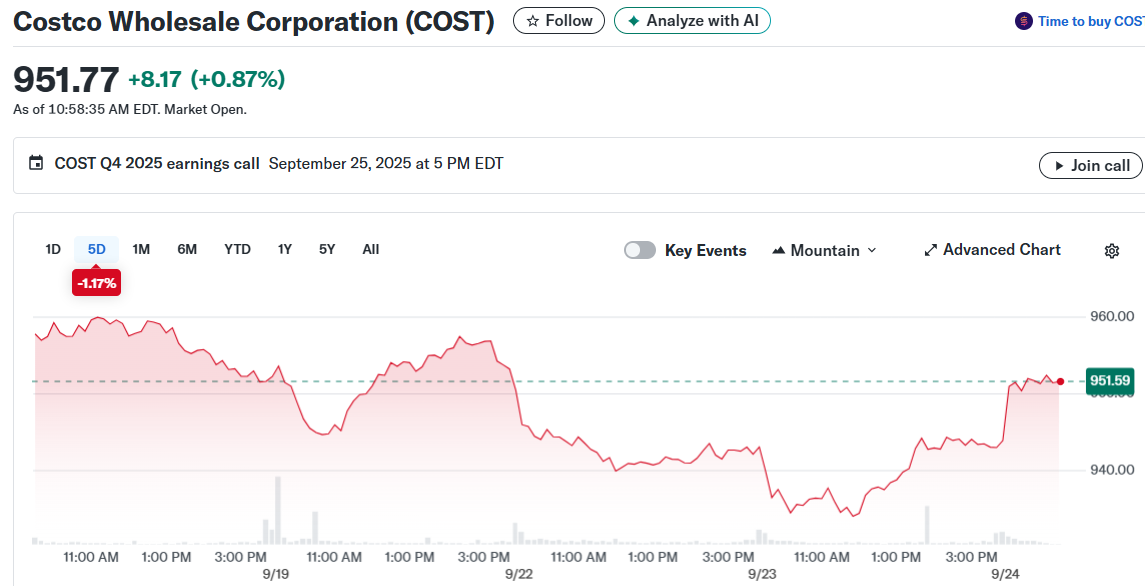
Task: Show 5Y chart range
Action: point(327,249)
